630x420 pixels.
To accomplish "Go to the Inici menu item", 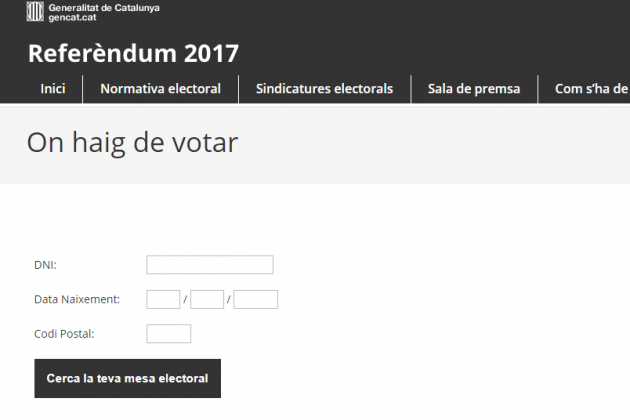I will [x=53, y=89].
